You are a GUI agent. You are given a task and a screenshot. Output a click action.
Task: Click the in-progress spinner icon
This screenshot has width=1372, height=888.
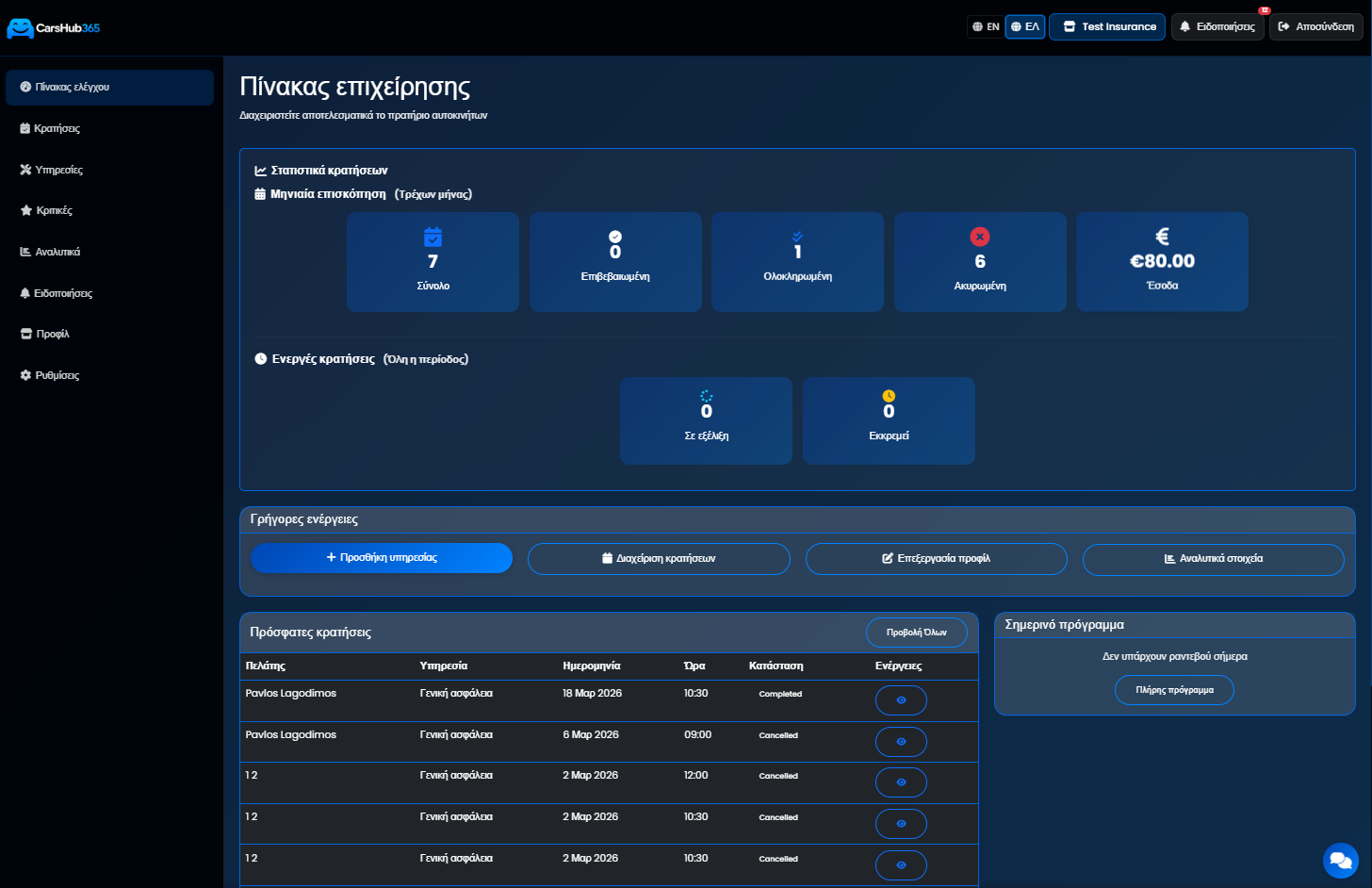(x=706, y=396)
